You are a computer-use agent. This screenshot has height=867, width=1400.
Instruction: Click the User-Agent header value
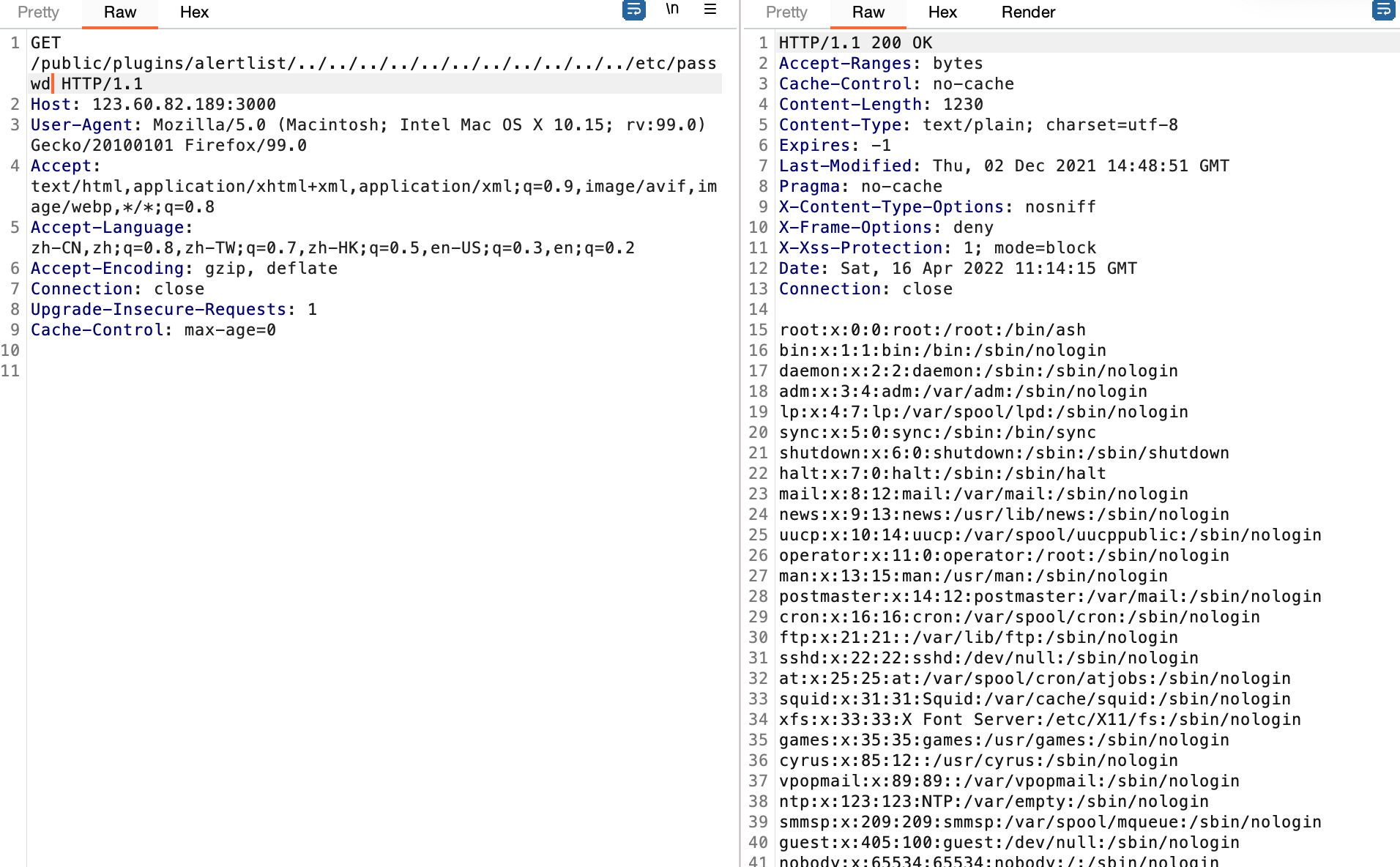coord(425,124)
